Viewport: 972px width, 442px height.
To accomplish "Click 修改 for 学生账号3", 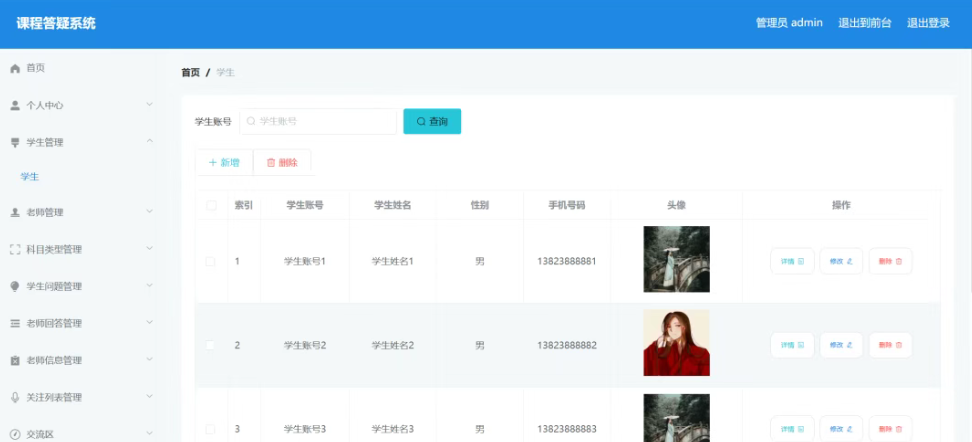I will point(841,429).
